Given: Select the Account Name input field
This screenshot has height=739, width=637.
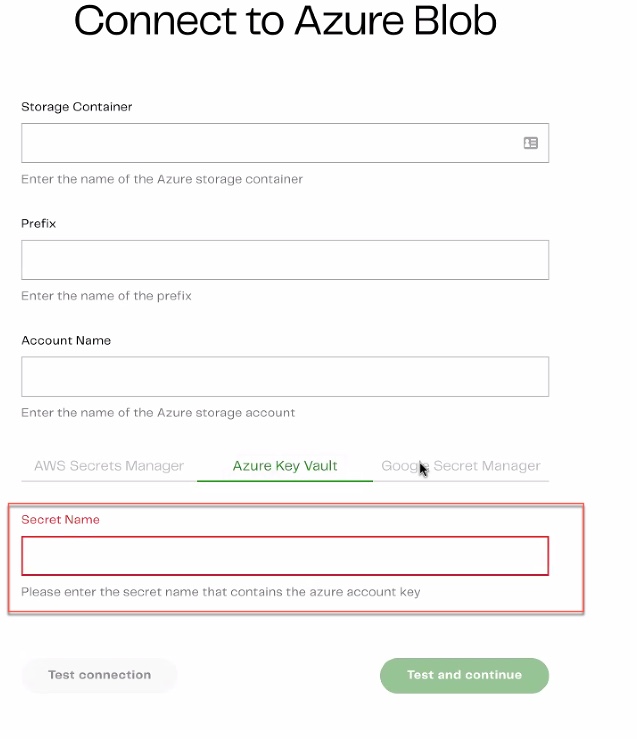Looking at the screenshot, I should [285, 377].
